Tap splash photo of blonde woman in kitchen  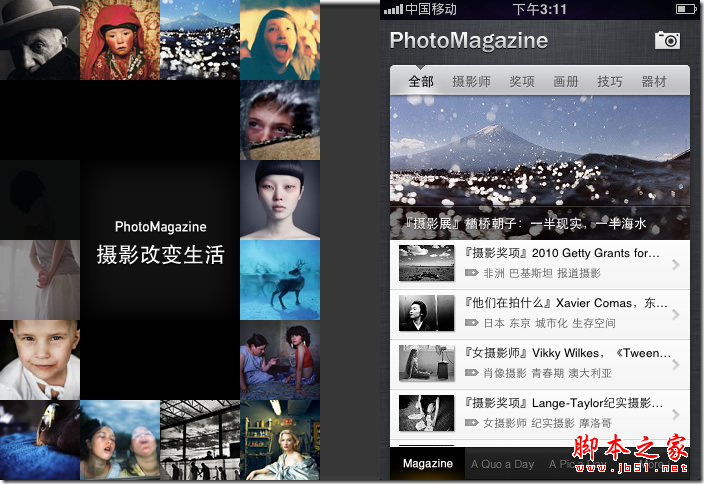click(280, 440)
